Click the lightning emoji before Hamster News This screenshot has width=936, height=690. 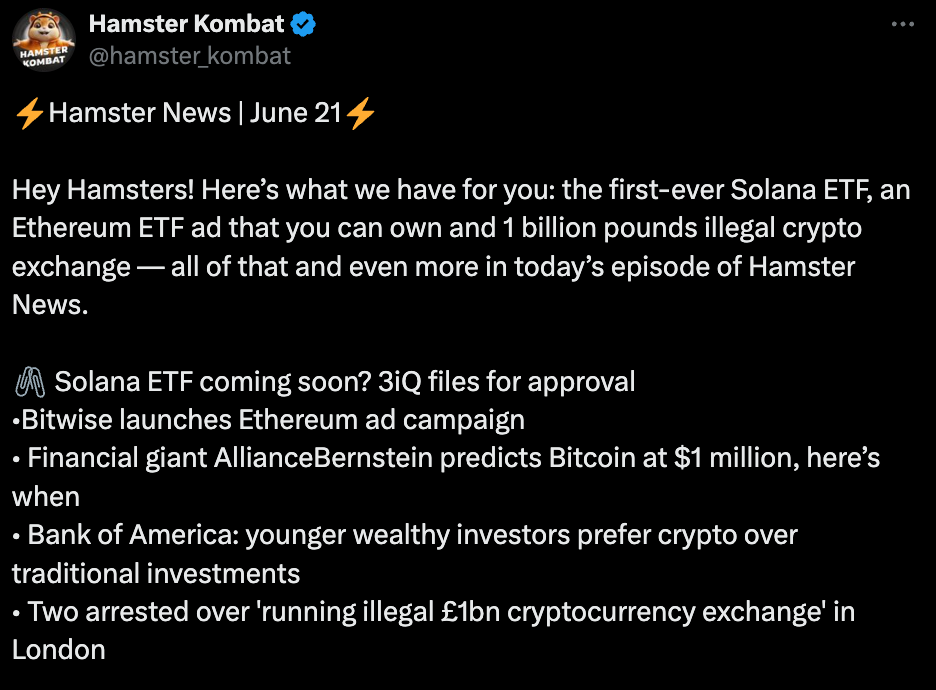pos(29,113)
